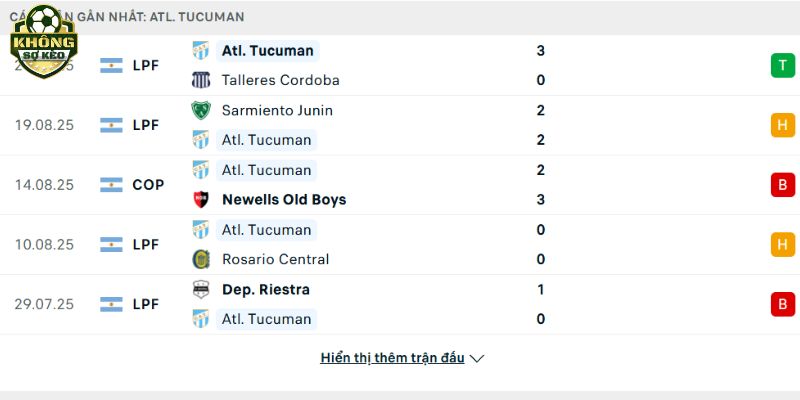
Task: Open the Hiển thị thêm trận đấu link
Action: [392, 358]
